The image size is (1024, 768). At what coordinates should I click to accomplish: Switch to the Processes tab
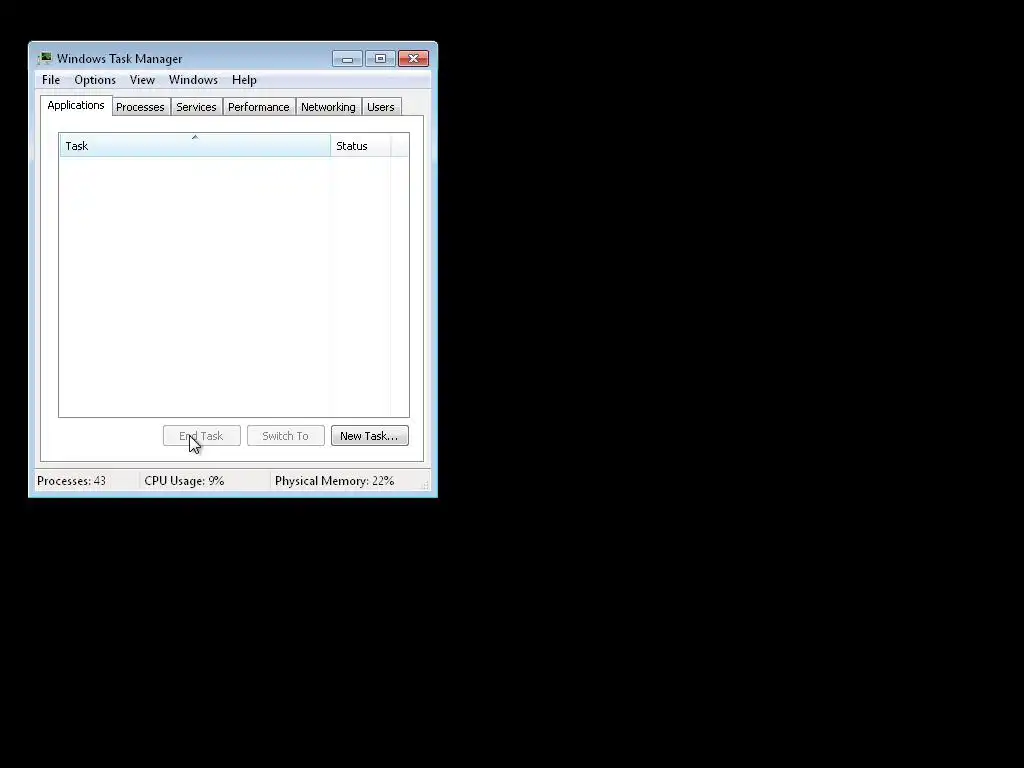140,107
